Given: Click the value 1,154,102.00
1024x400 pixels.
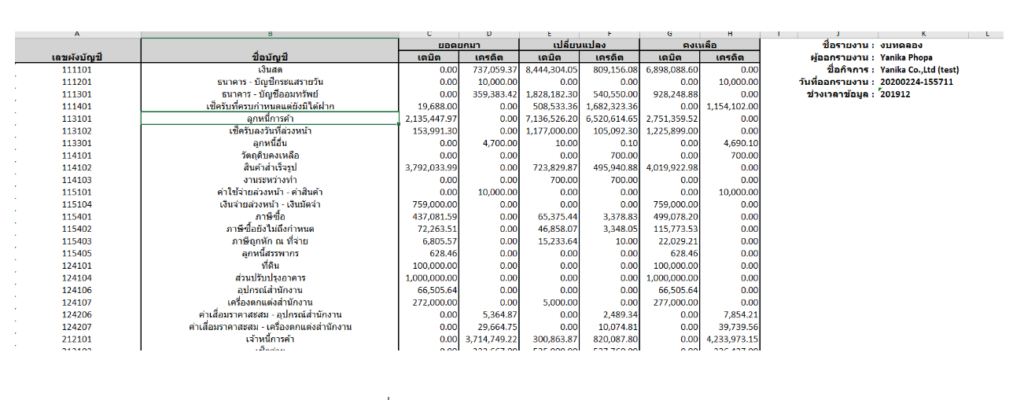Looking at the screenshot, I should tap(731, 106).
